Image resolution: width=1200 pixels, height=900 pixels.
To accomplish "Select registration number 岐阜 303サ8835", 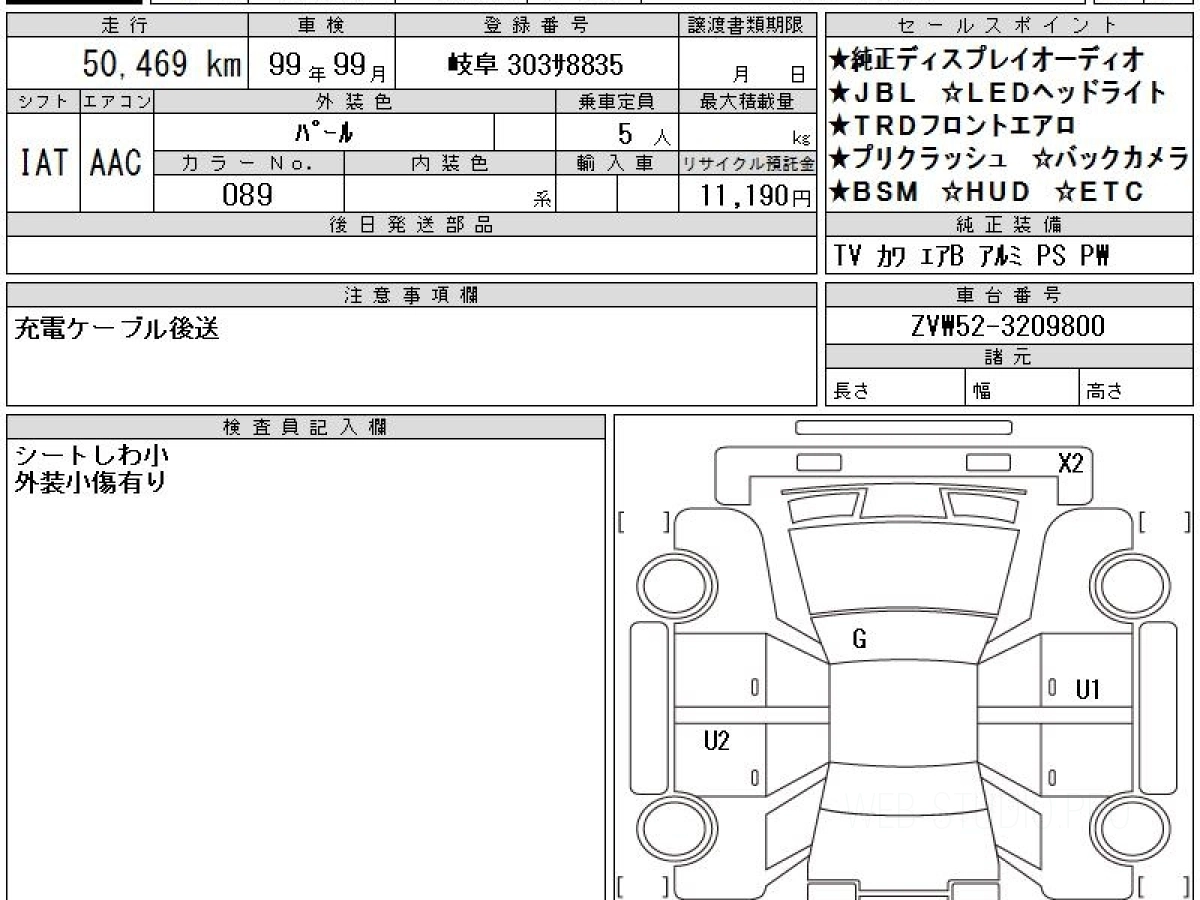I will 535,66.
